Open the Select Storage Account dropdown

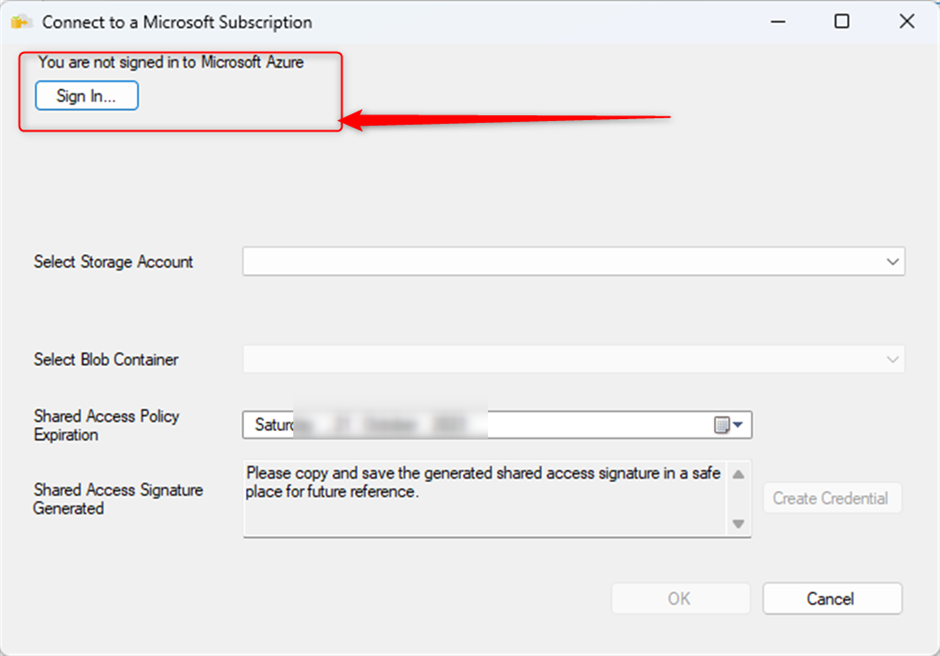574,261
